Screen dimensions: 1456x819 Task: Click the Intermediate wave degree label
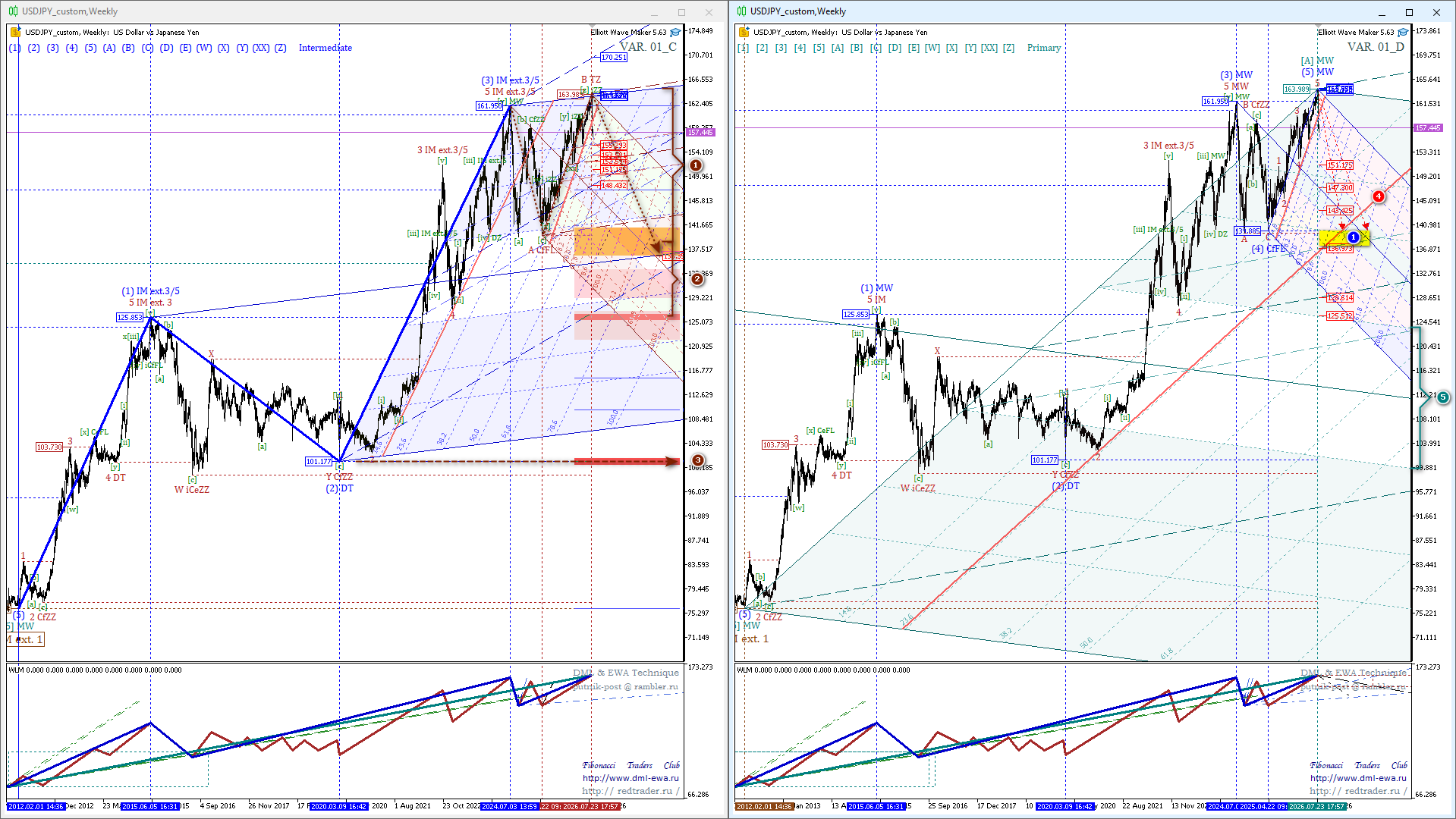(325, 48)
